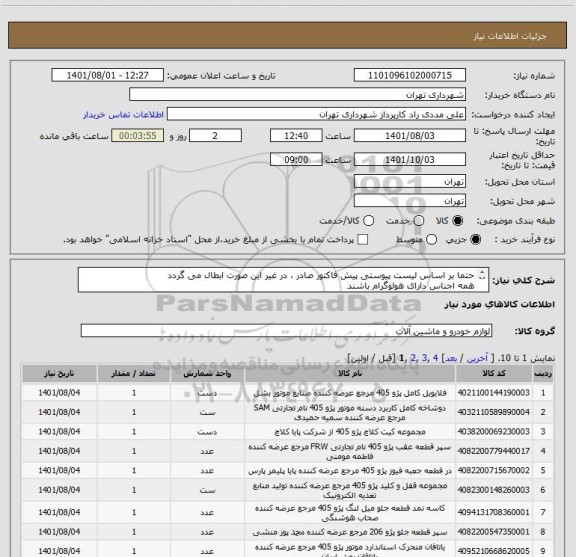The image size is (576, 557).
Task: Click the validity time field 09:00
Action: (x=296, y=159)
